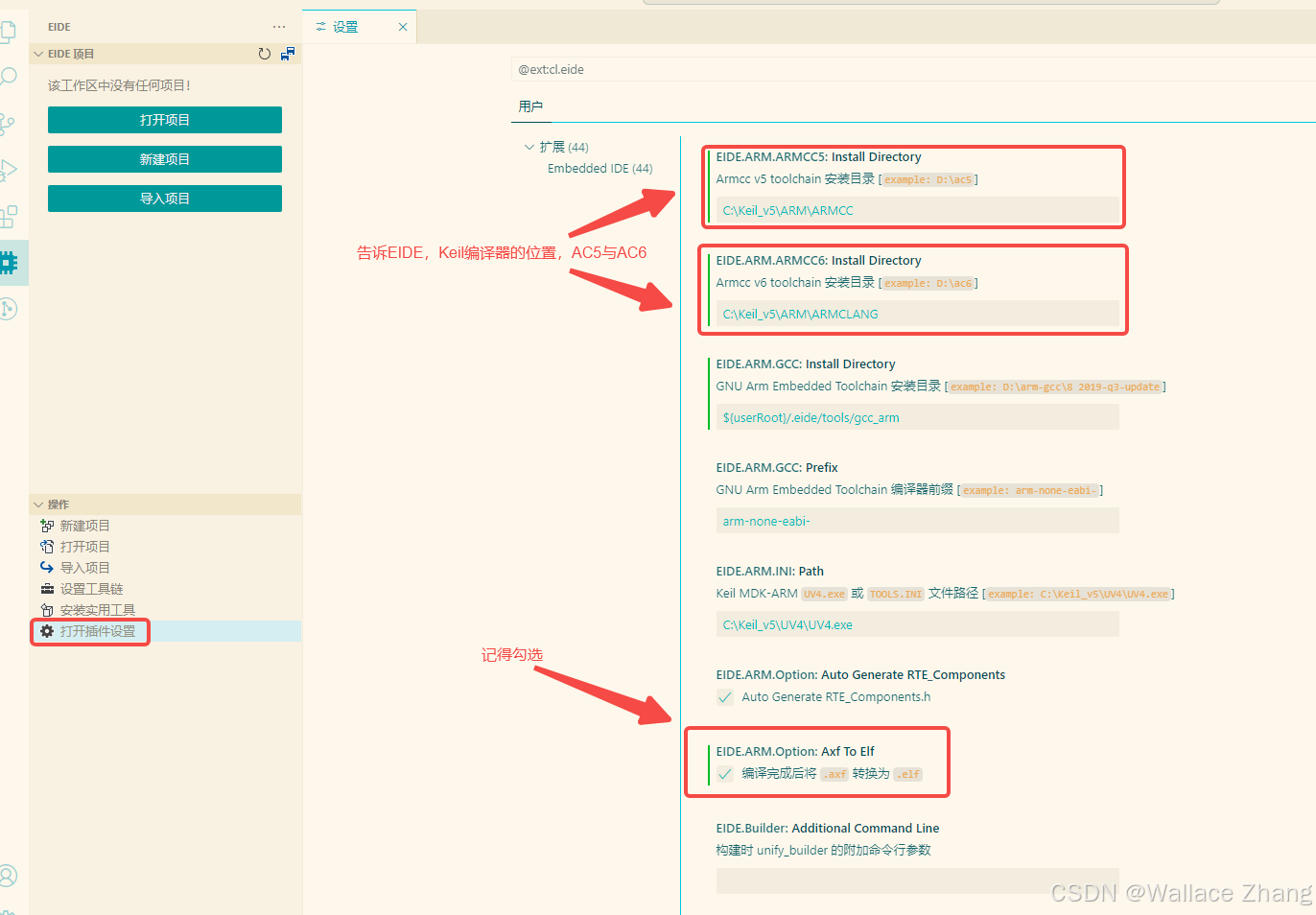Edit the GCC Install Directory field
Screen dimensions: 1316x915
click(x=917, y=417)
